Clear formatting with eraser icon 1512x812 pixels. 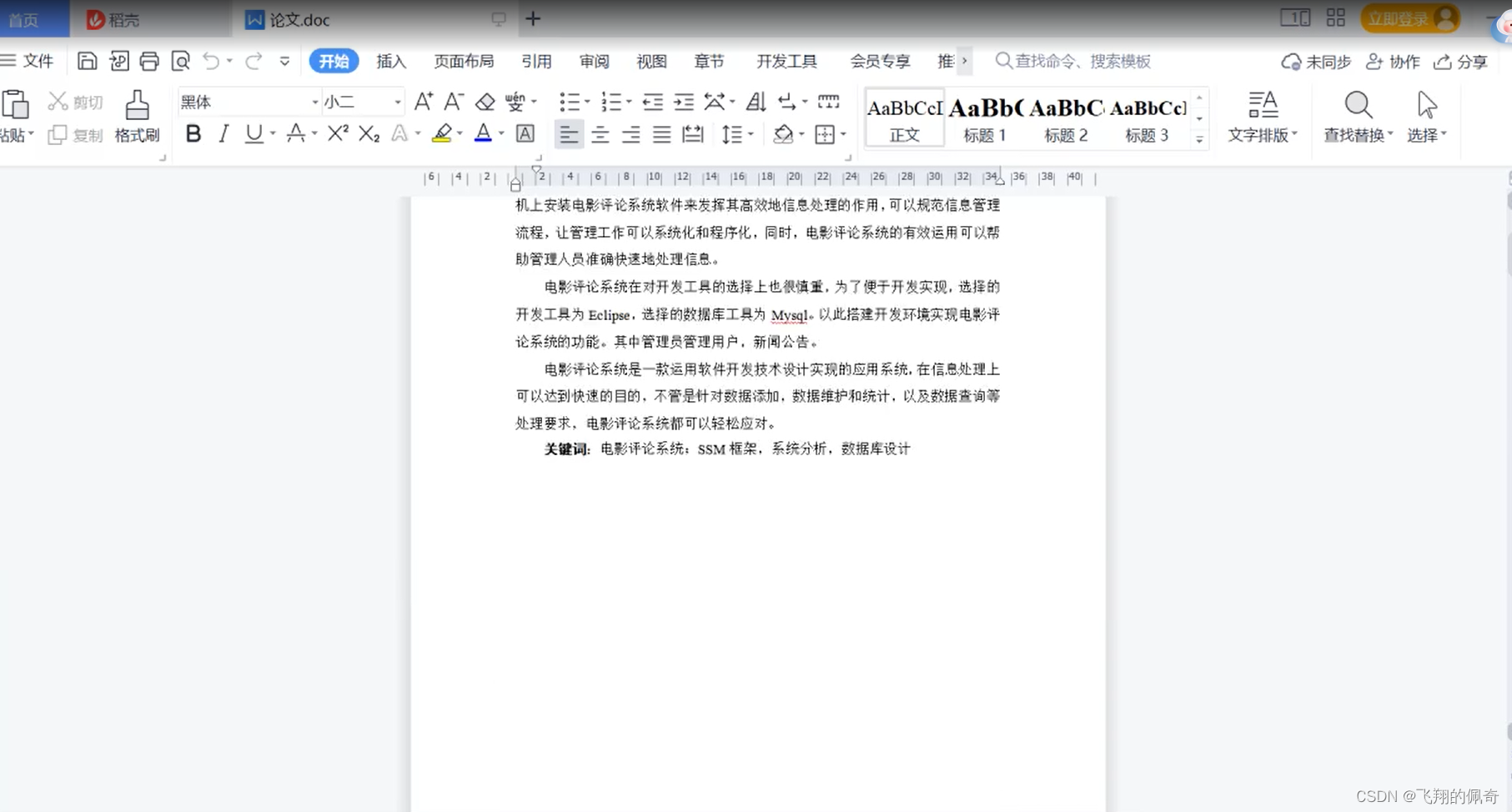pyautogui.click(x=485, y=102)
